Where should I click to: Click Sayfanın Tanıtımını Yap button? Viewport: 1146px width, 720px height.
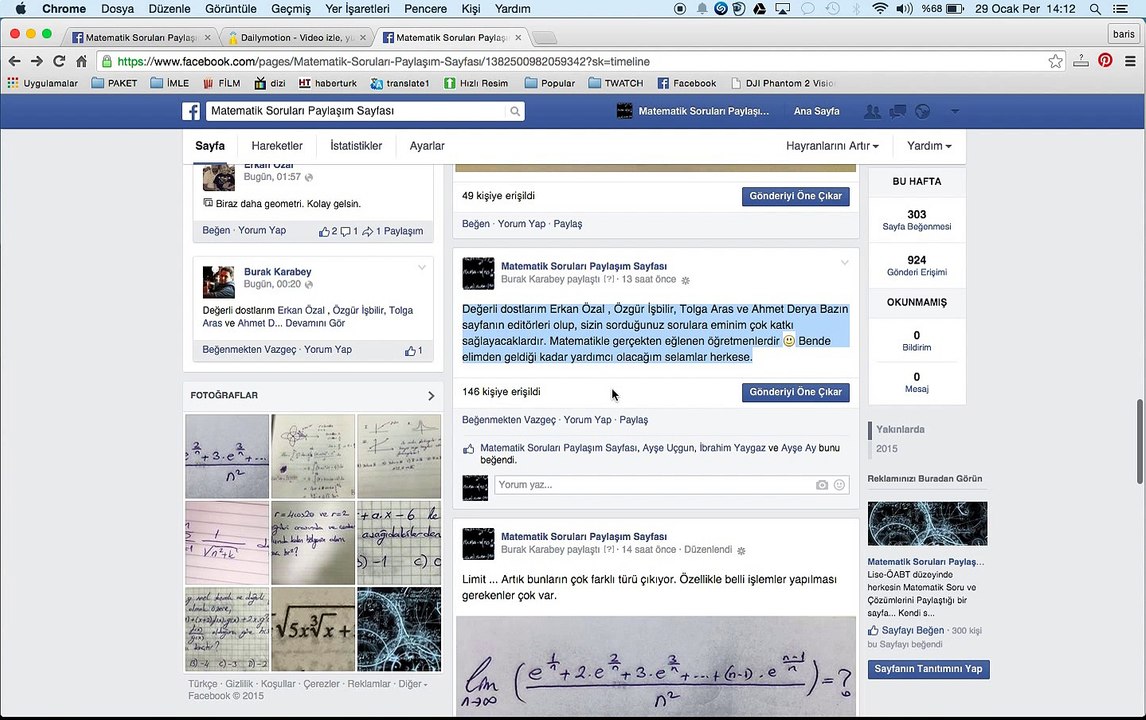[928, 669]
